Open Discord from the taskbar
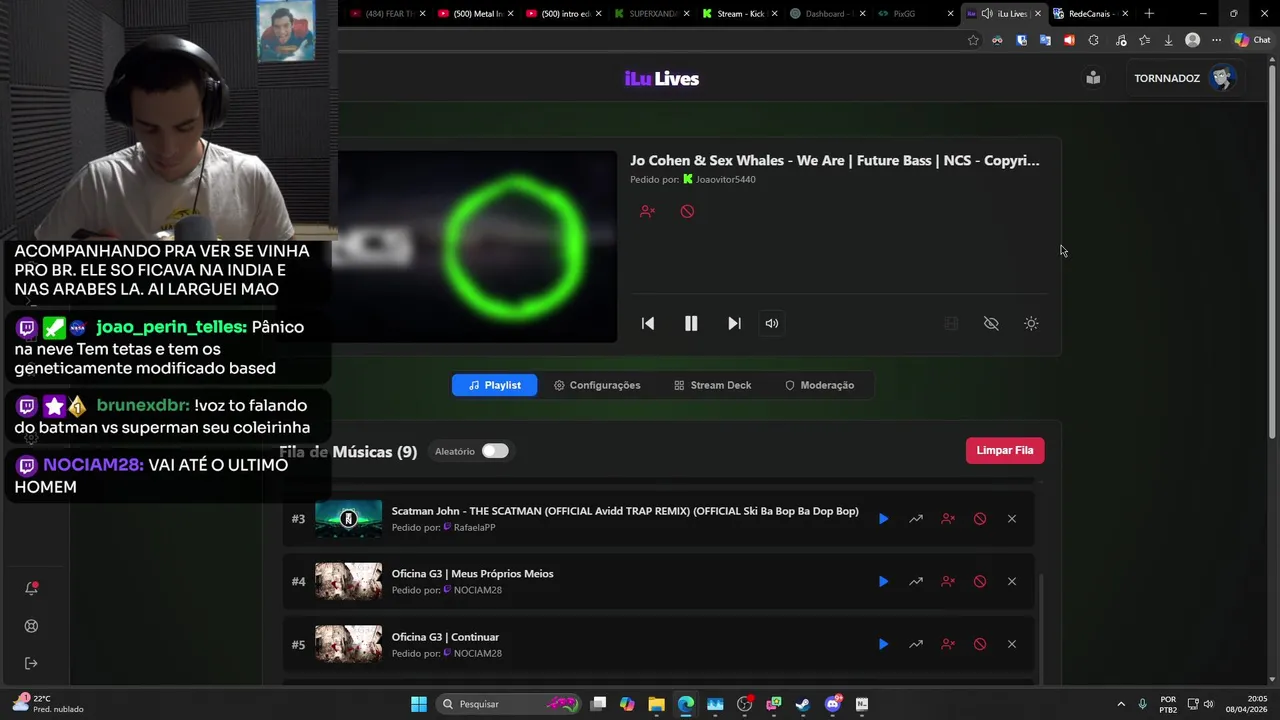This screenshot has width=1280, height=720. (x=833, y=704)
